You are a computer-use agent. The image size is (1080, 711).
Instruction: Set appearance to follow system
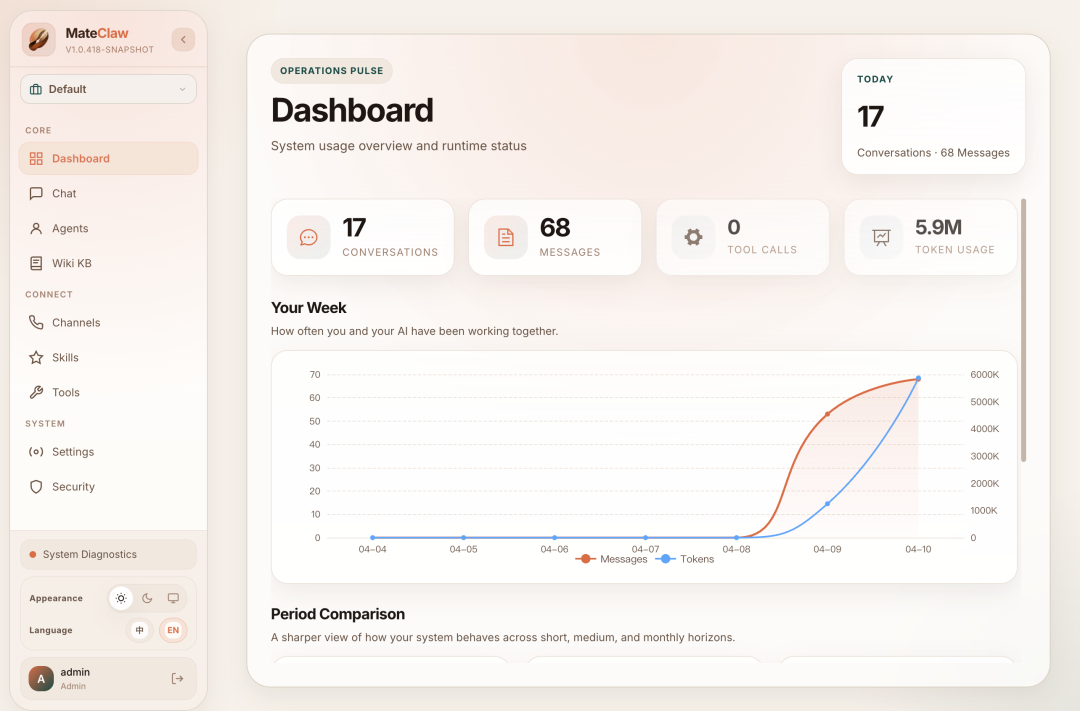tap(173, 598)
